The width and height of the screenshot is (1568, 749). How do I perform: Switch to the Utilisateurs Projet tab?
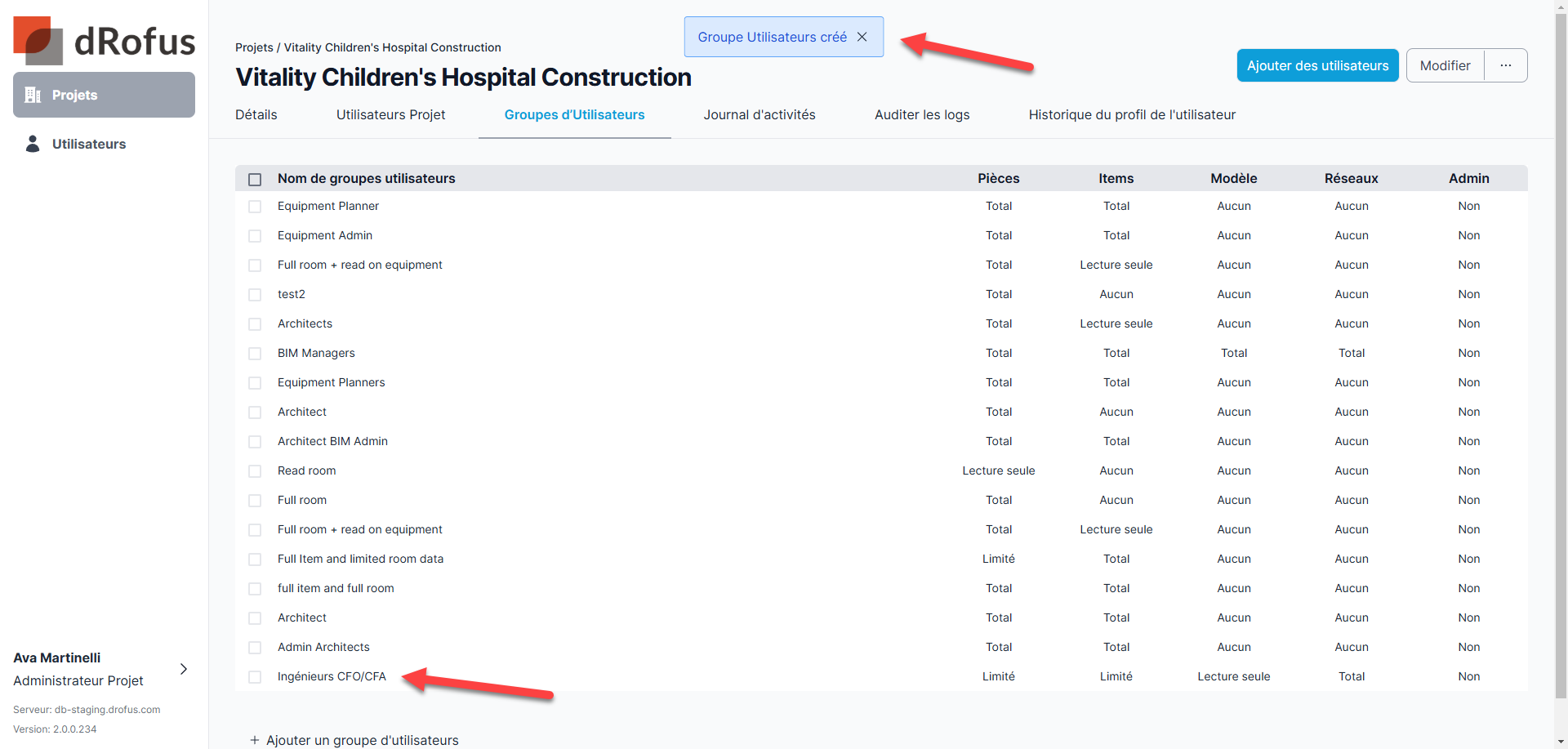[390, 114]
